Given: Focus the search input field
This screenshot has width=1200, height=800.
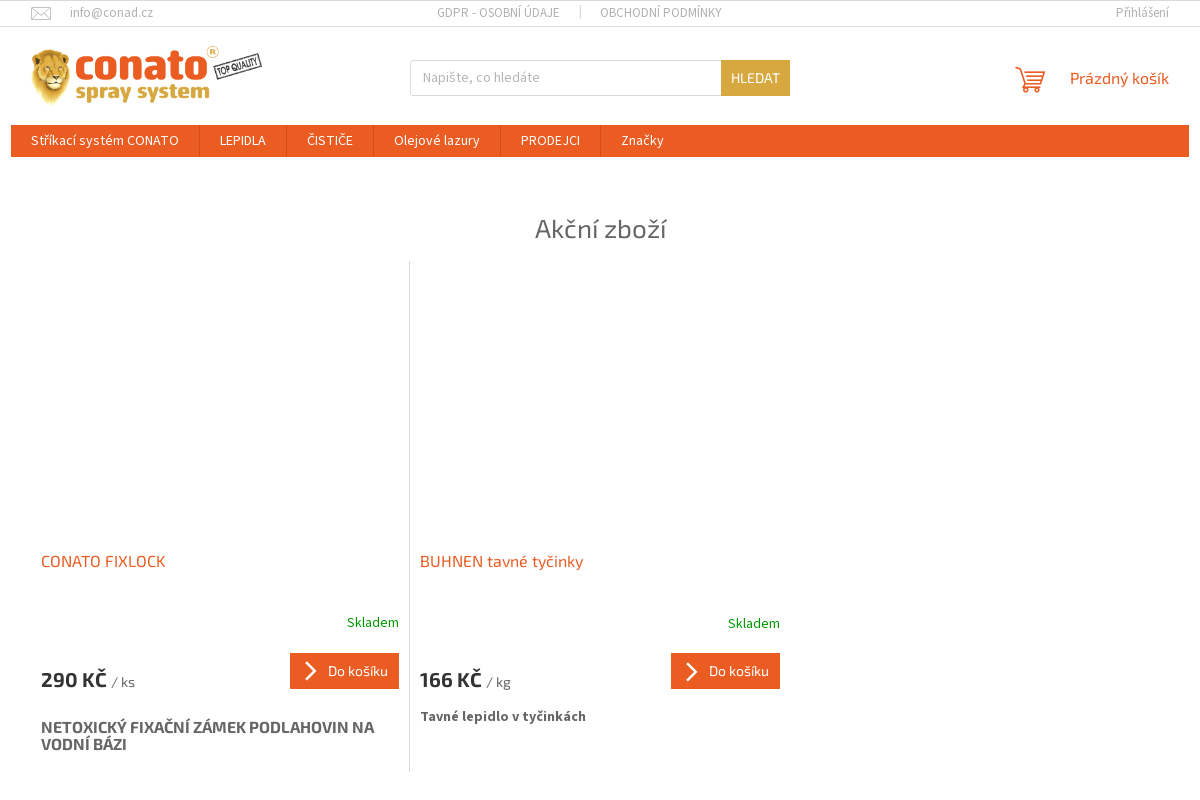Looking at the screenshot, I should point(565,78).
